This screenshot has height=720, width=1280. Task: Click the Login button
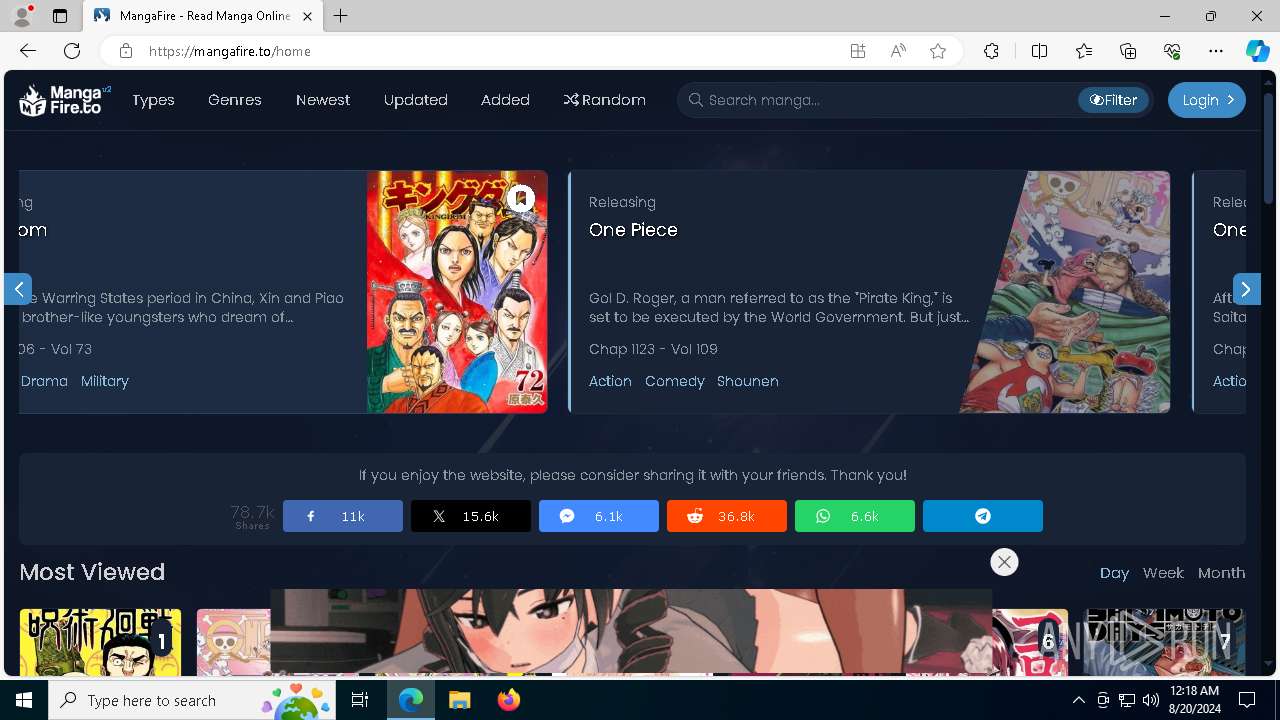(x=1207, y=100)
